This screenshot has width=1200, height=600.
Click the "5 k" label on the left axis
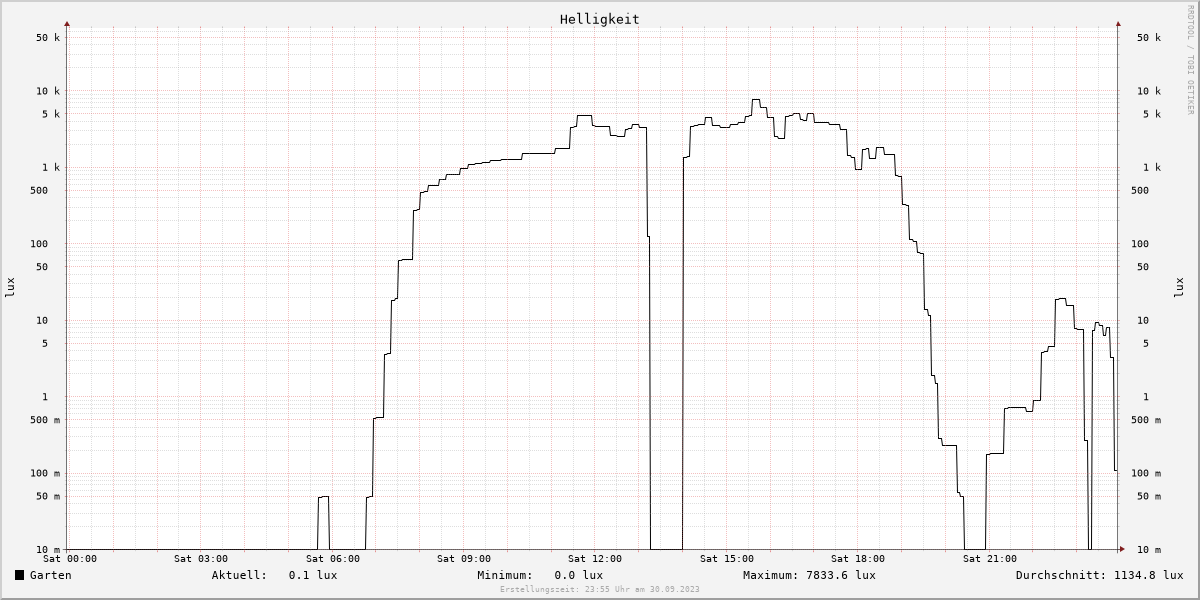click(x=51, y=114)
